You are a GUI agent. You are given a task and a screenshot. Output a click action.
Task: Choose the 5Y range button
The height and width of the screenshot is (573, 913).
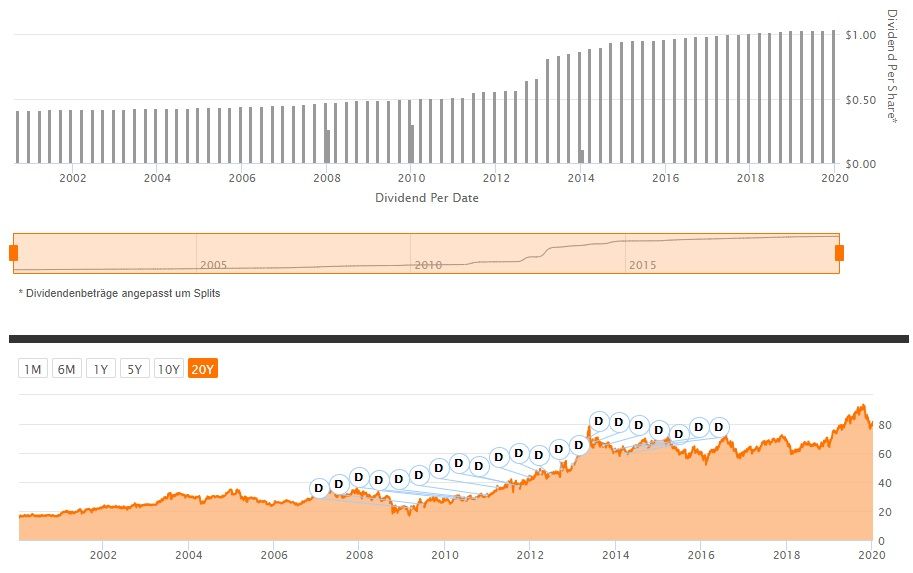[x=134, y=369]
